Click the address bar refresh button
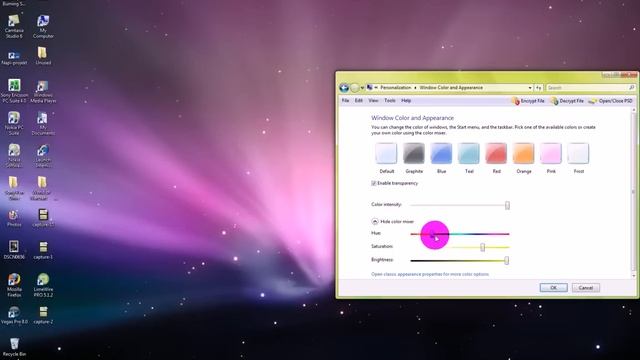The height and width of the screenshot is (360, 640). (539, 87)
